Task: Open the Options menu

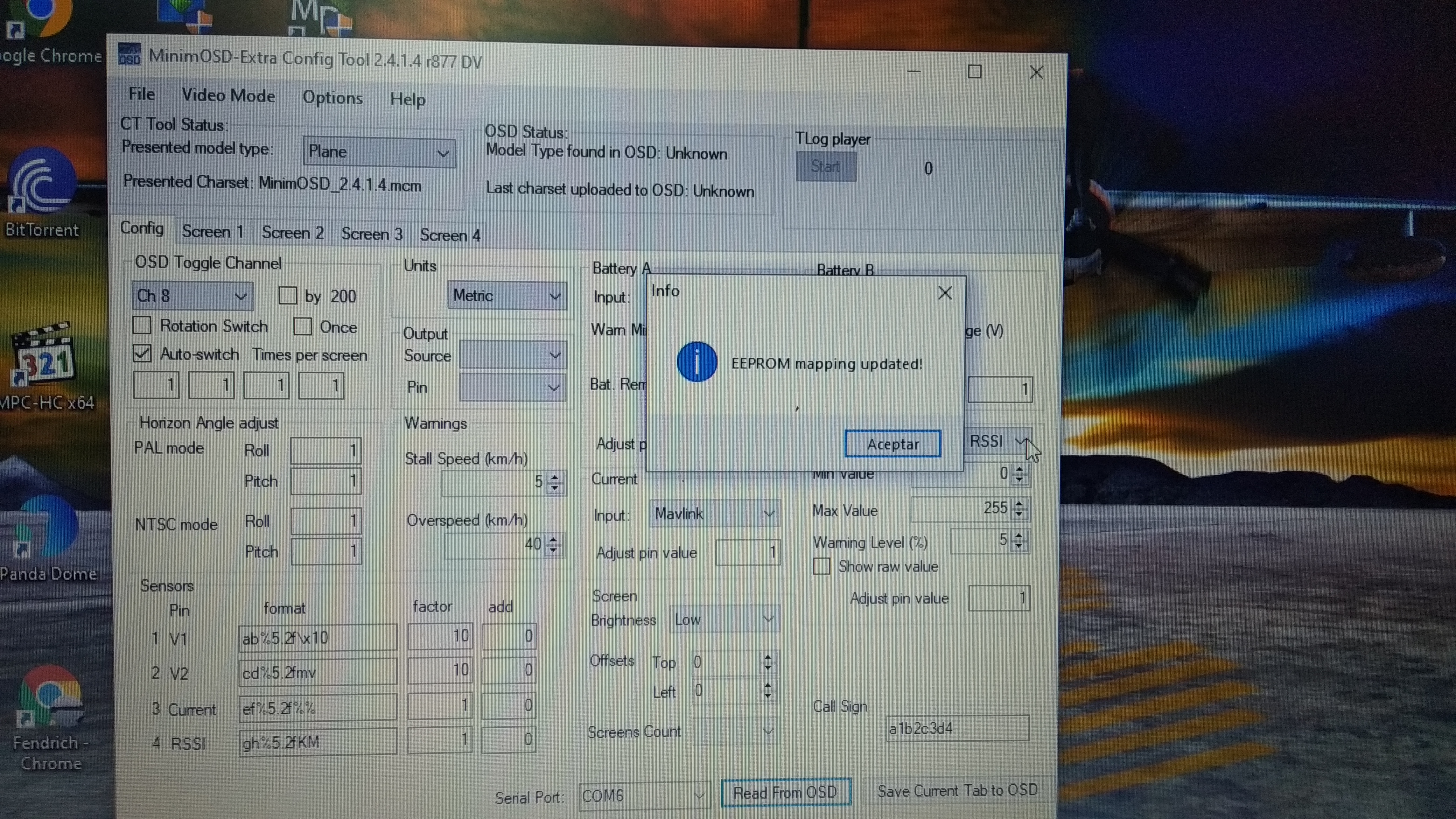Action: pyautogui.click(x=332, y=97)
